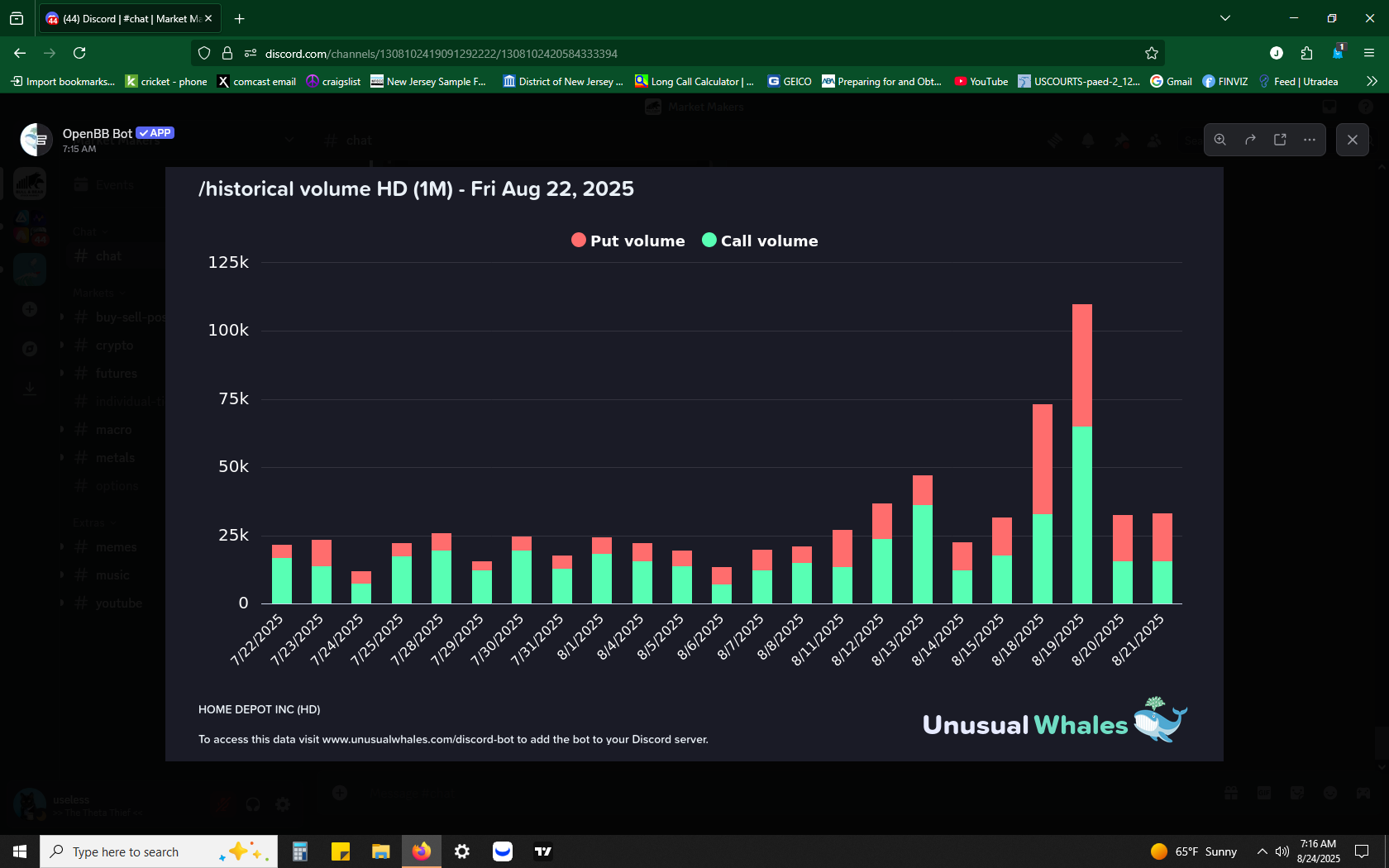Open the YouTube bookmark

pyautogui.click(x=981, y=81)
